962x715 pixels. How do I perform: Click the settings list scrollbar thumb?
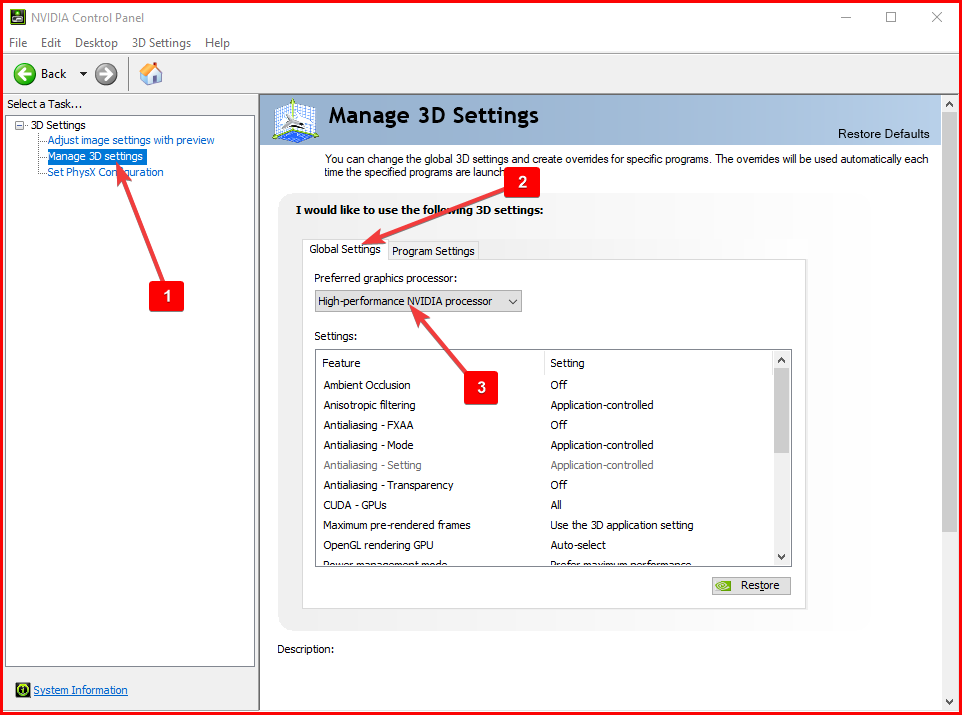[x=781, y=411]
